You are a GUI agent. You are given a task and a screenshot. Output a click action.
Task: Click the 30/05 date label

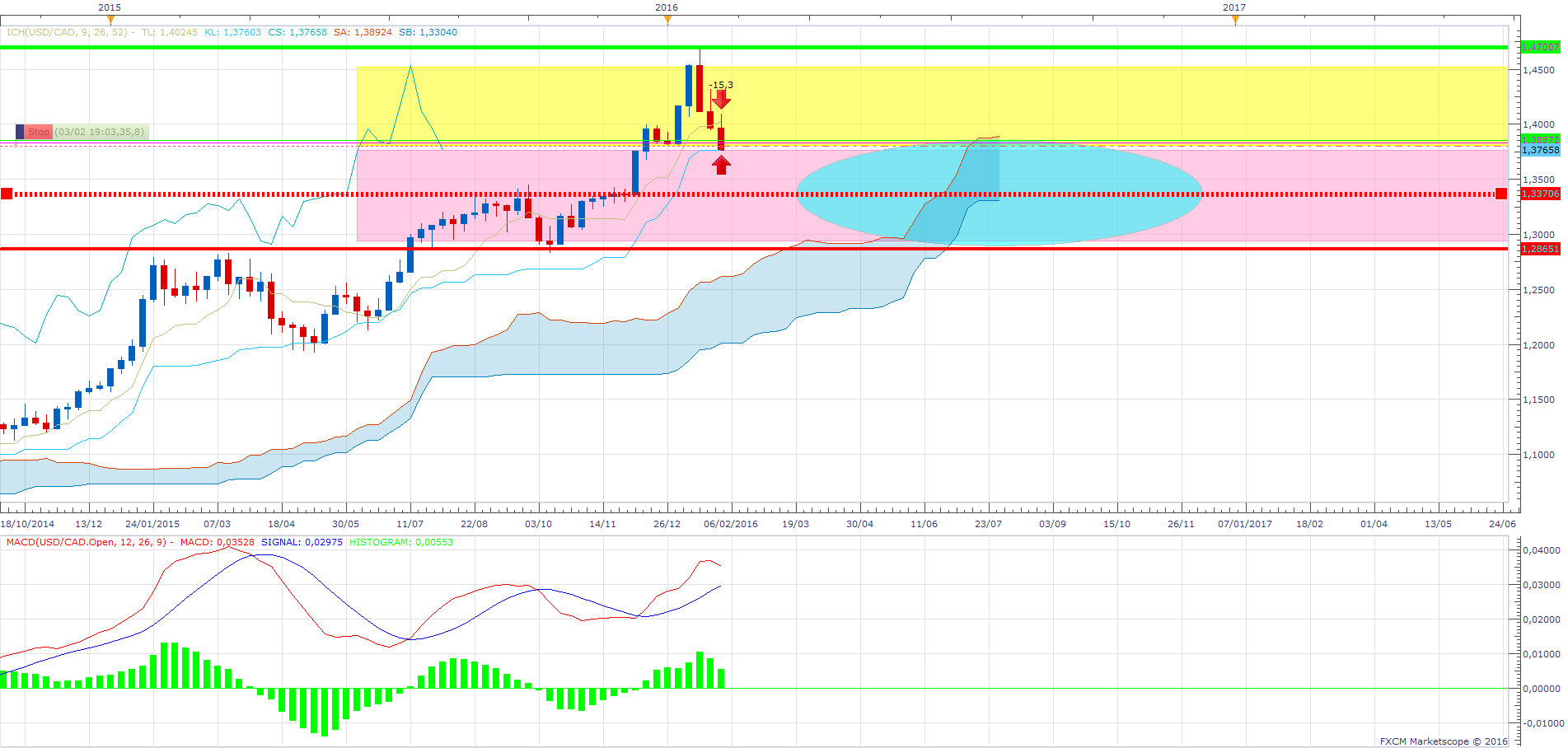345,524
